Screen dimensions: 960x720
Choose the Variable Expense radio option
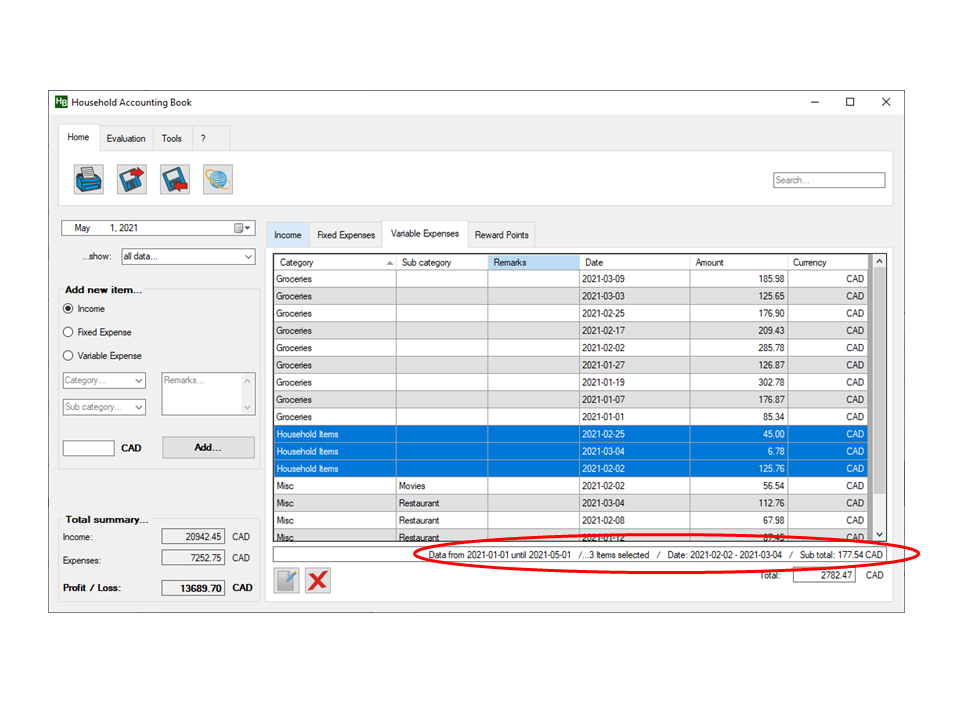68,356
